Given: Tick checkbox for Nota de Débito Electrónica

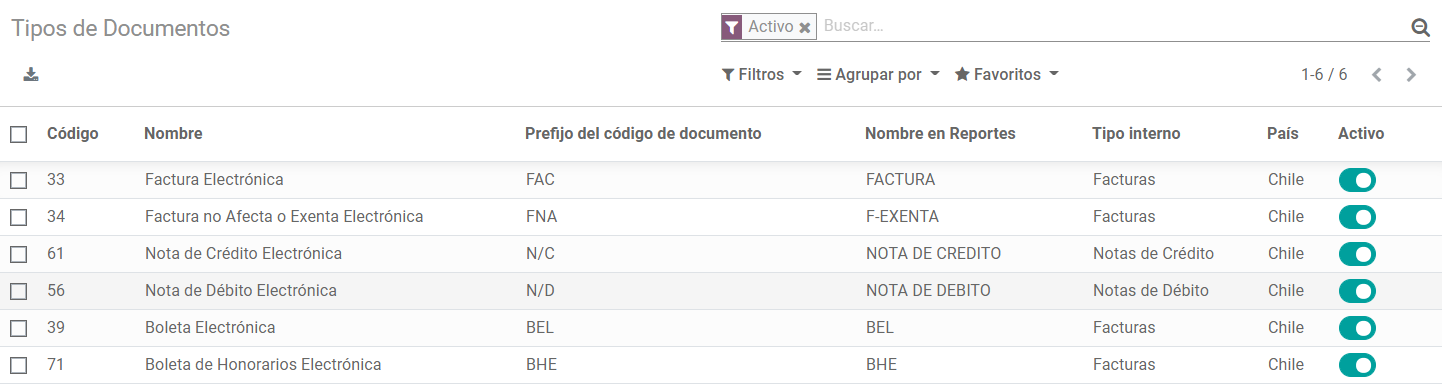Looking at the screenshot, I should pyautogui.click(x=19, y=291).
